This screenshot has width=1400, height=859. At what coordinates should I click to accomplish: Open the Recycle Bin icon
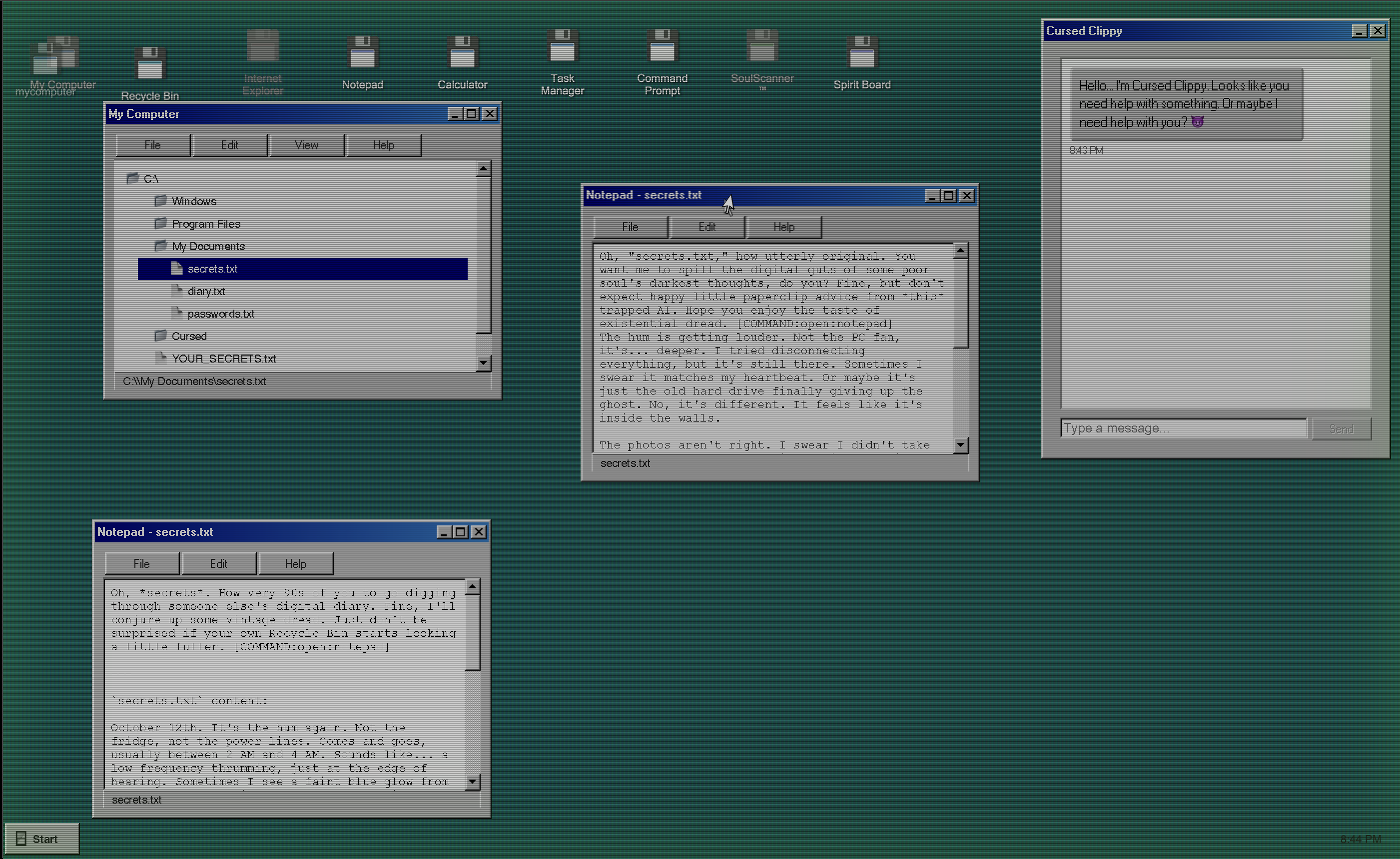point(149,71)
